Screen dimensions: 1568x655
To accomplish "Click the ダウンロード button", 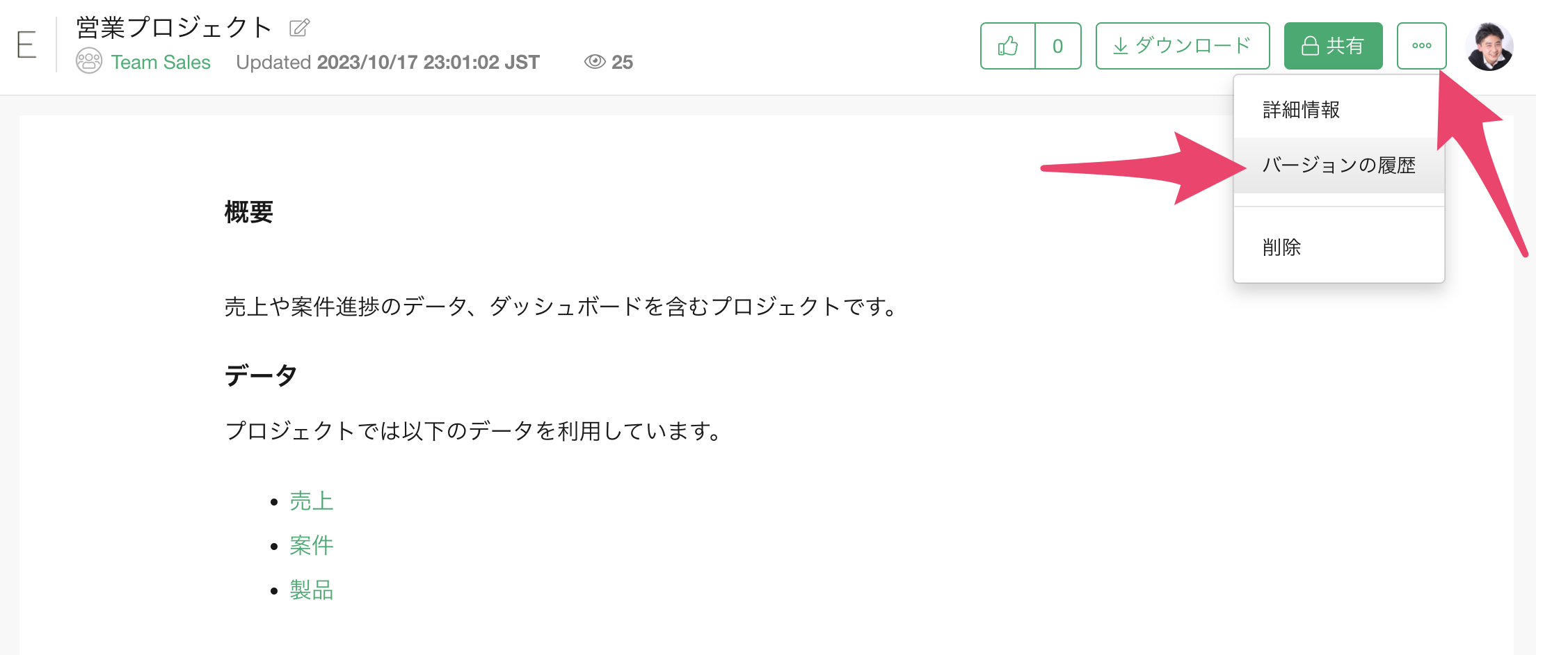I will 1183,46.
